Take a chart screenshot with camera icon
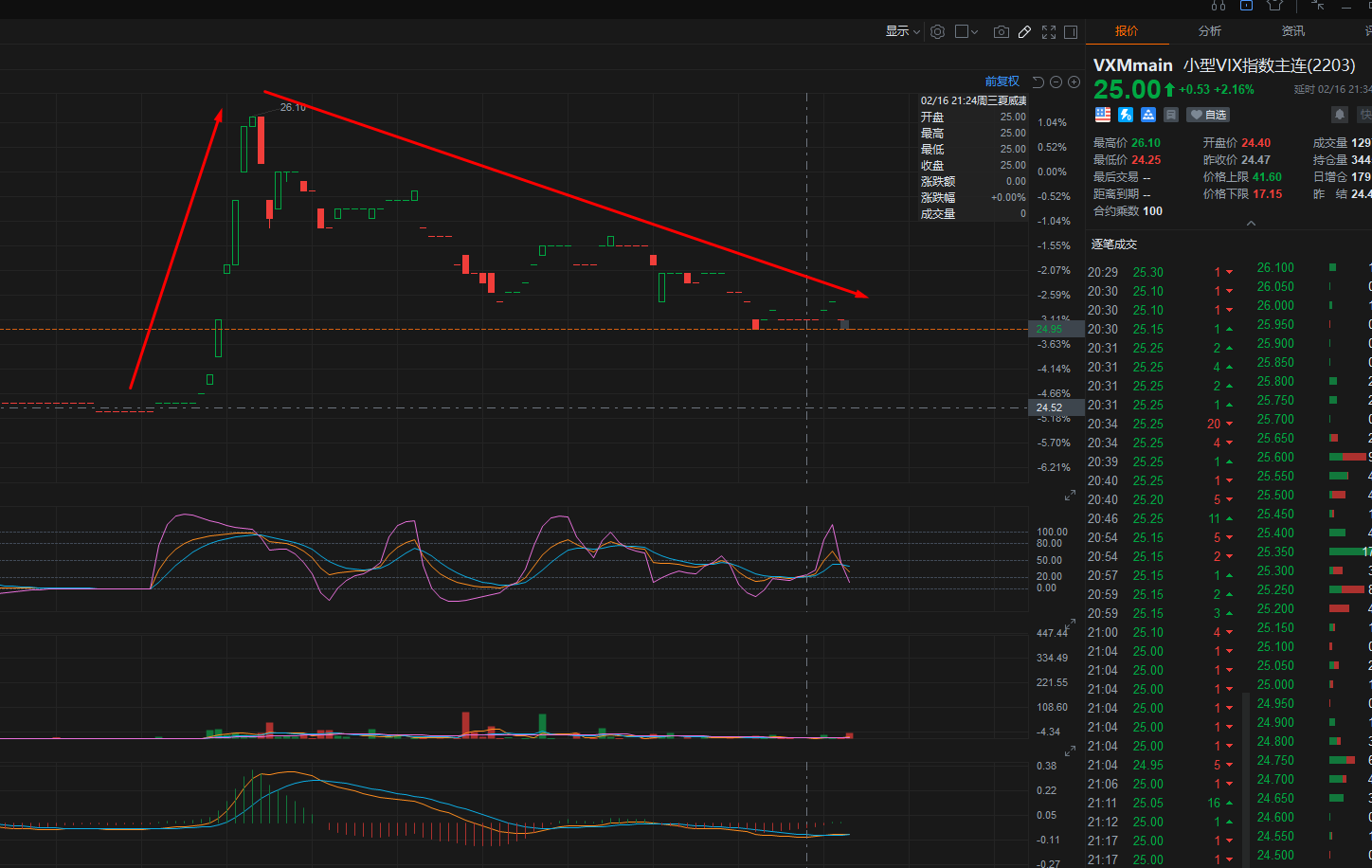This screenshot has height=868, width=1372. (x=1001, y=31)
